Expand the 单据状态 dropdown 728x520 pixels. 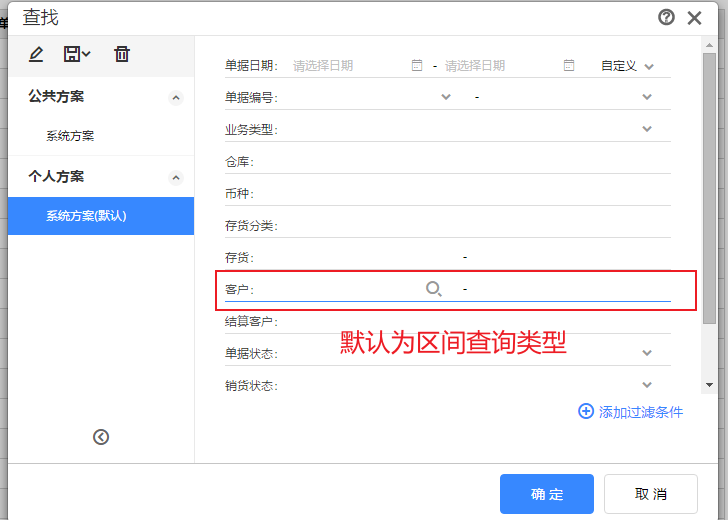tap(647, 353)
